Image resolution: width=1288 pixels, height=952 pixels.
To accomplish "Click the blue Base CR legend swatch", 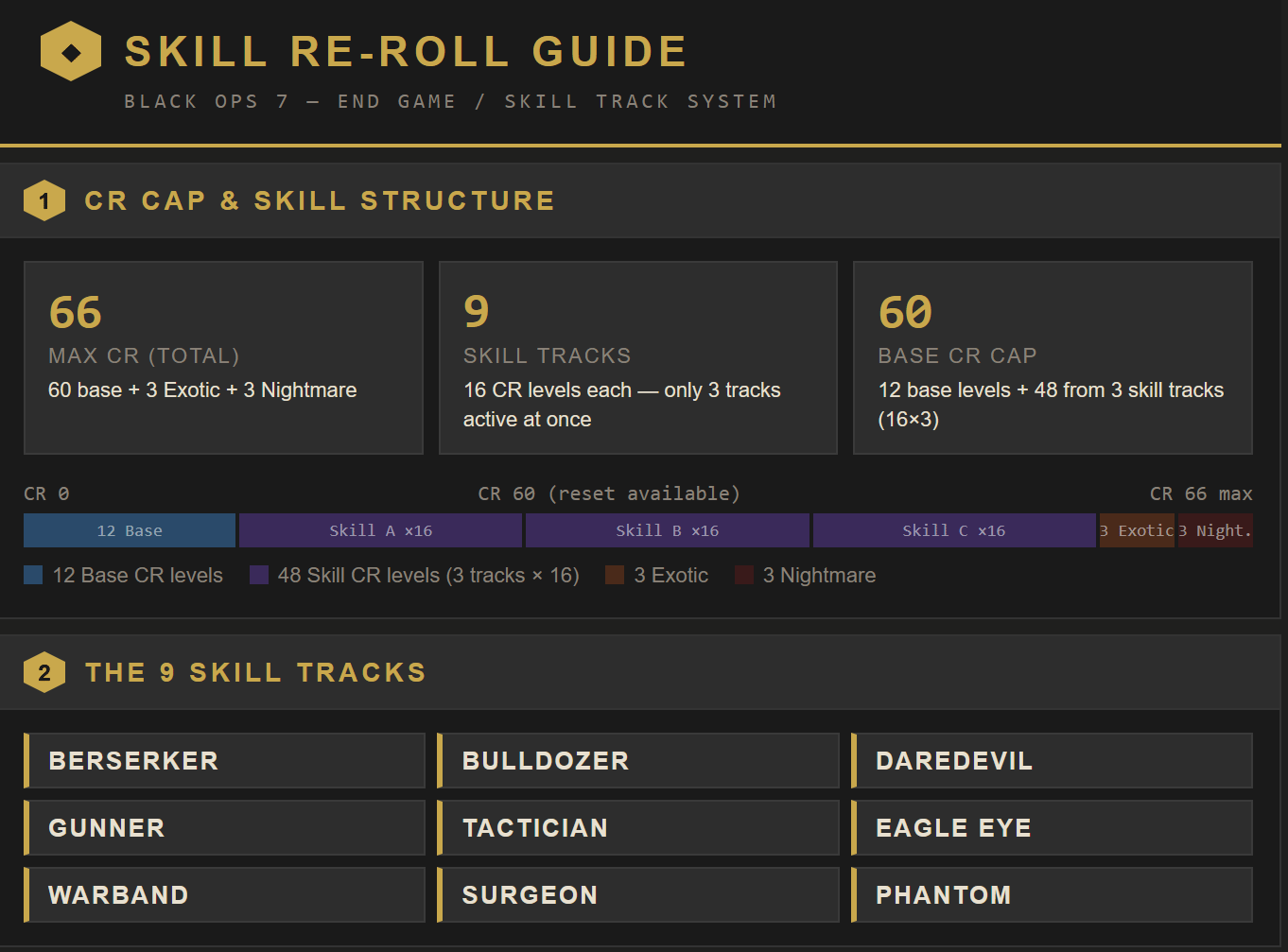I will pyautogui.click(x=33, y=575).
